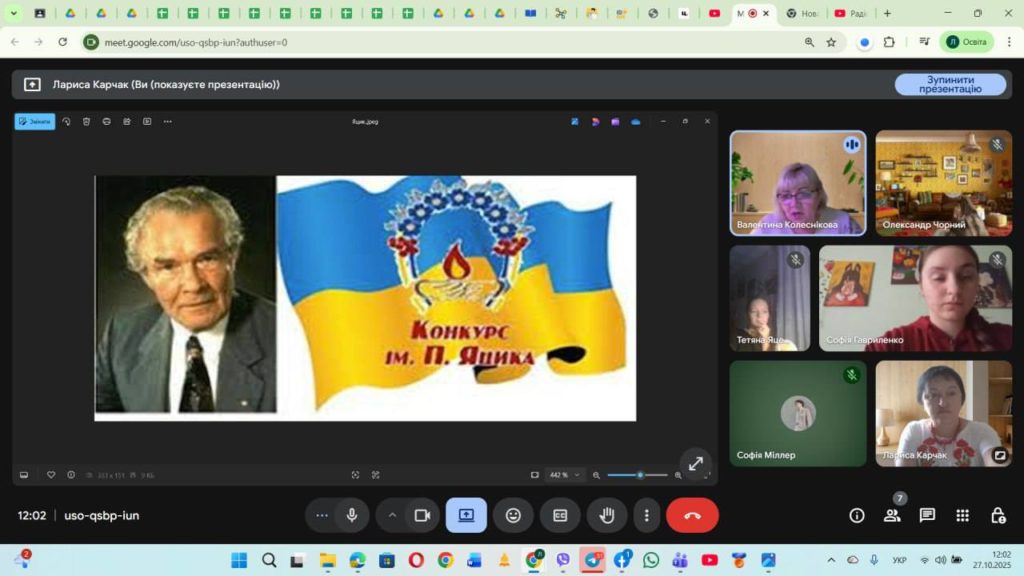This screenshot has height=576, width=1024.
Task: Open more options three-dot menu
Action: pyautogui.click(x=647, y=515)
